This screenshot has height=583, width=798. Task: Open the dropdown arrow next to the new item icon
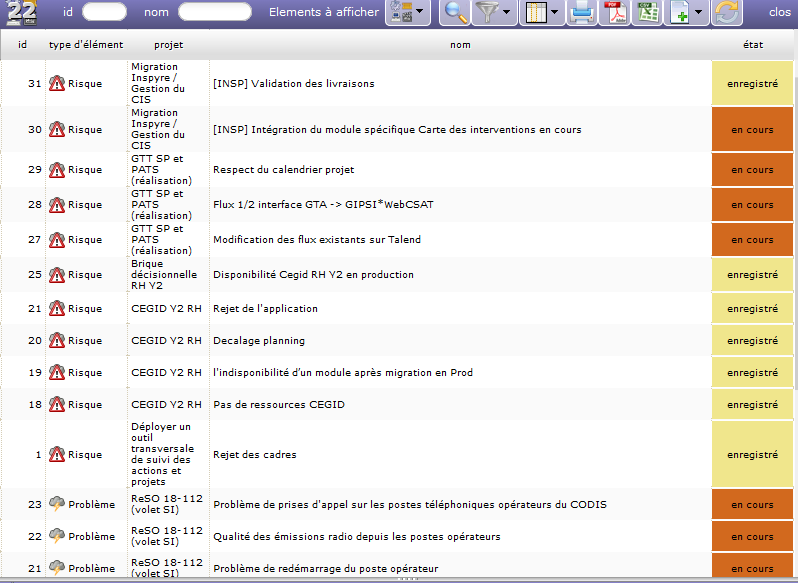pos(698,13)
